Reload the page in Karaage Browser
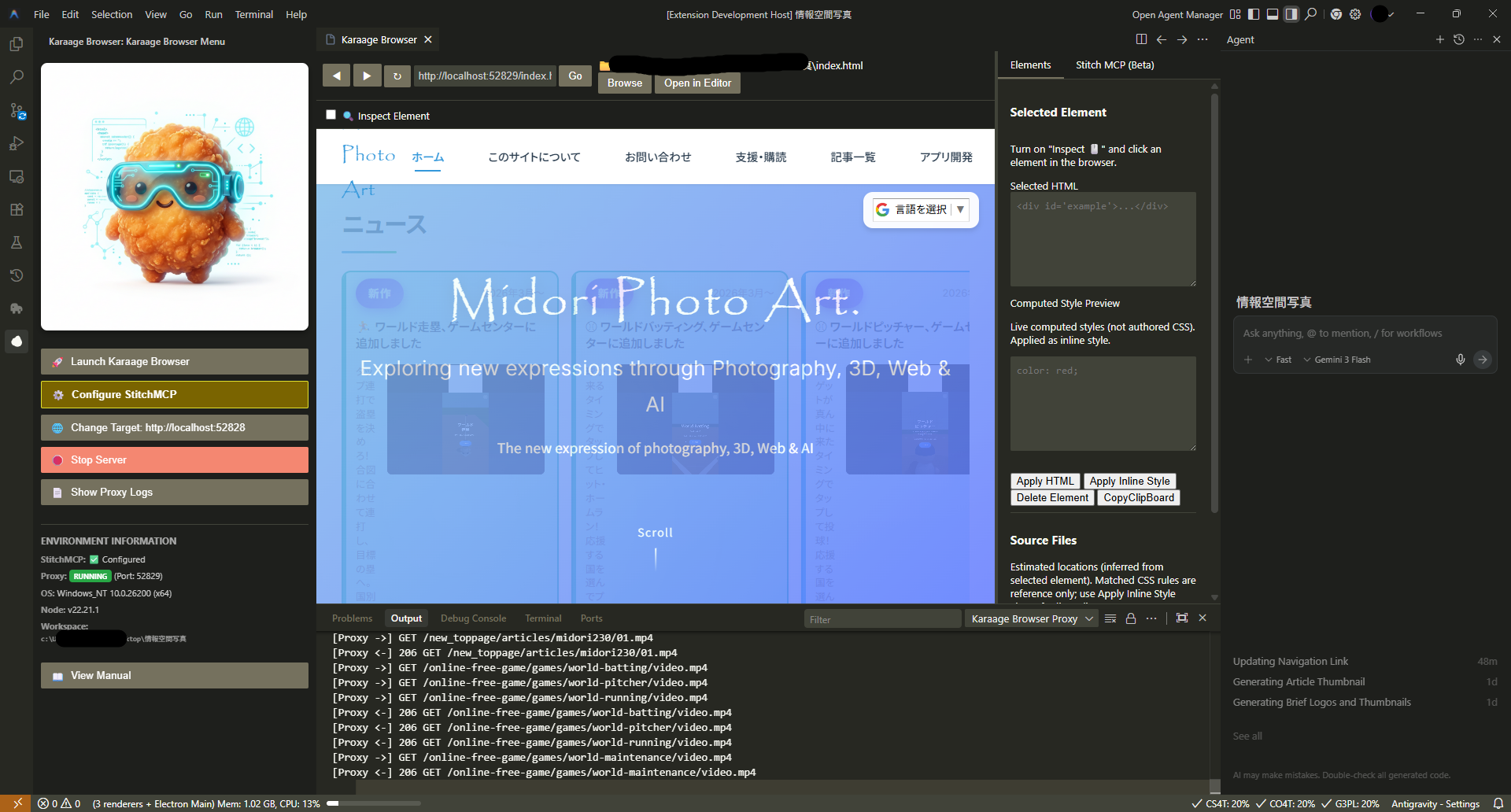 (397, 76)
